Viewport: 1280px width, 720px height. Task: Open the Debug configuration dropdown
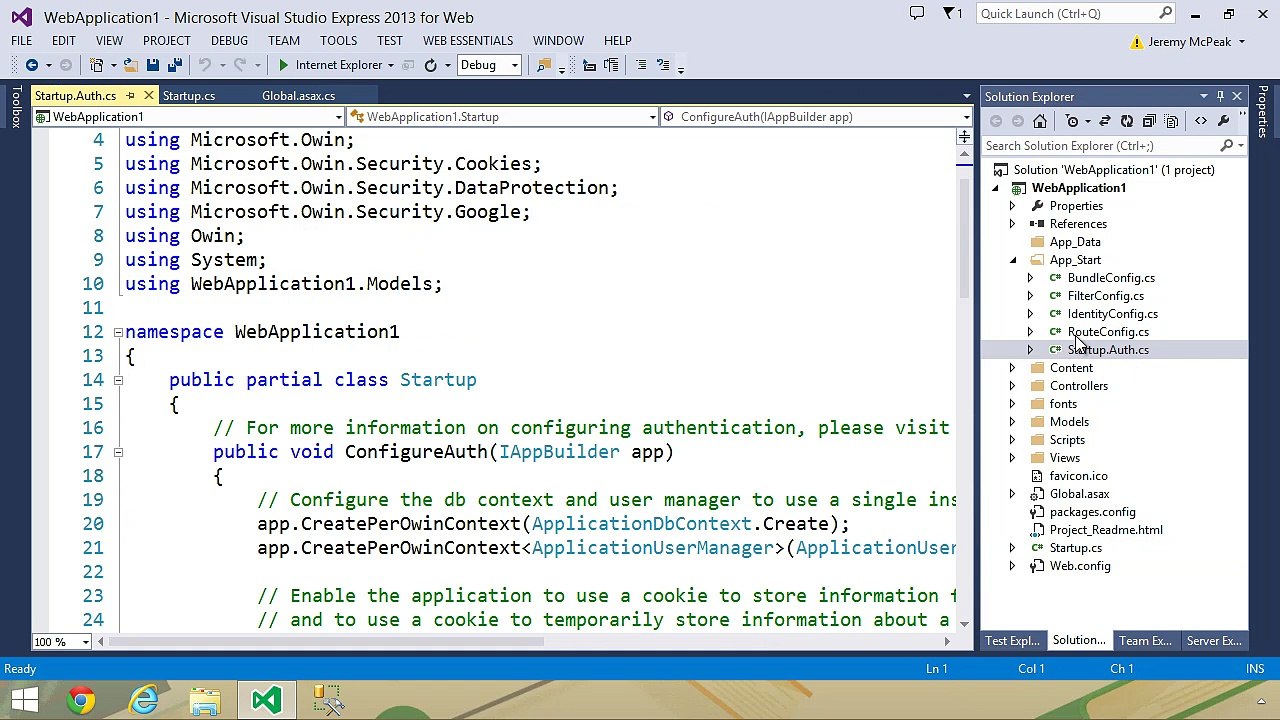(x=514, y=65)
